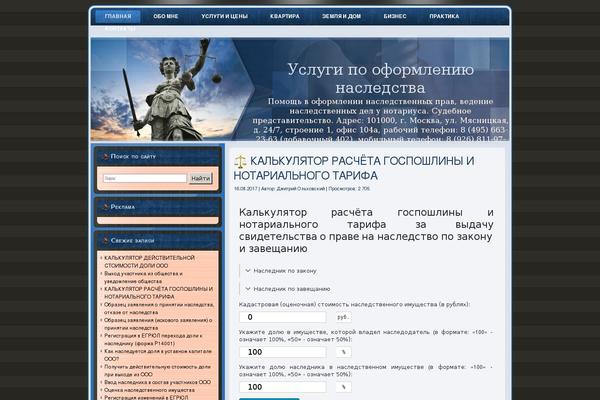
Task: Open recent post КАЛЬКУЛЯТОР ДЕЙСТВИТЕЛЬНОЙ СТОИМОСТИ ДОЛИ ООО
Action: [150, 261]
